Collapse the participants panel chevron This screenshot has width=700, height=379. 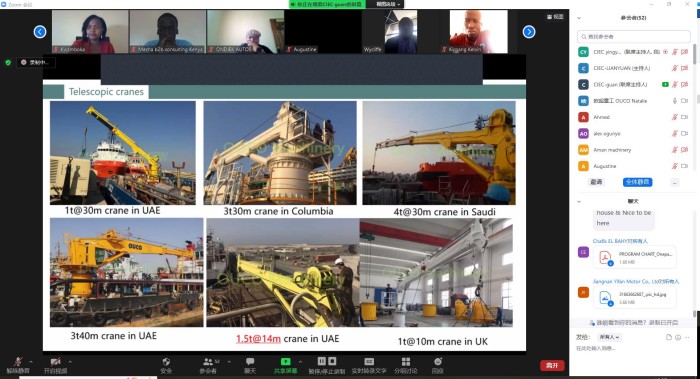coord(579,18)
